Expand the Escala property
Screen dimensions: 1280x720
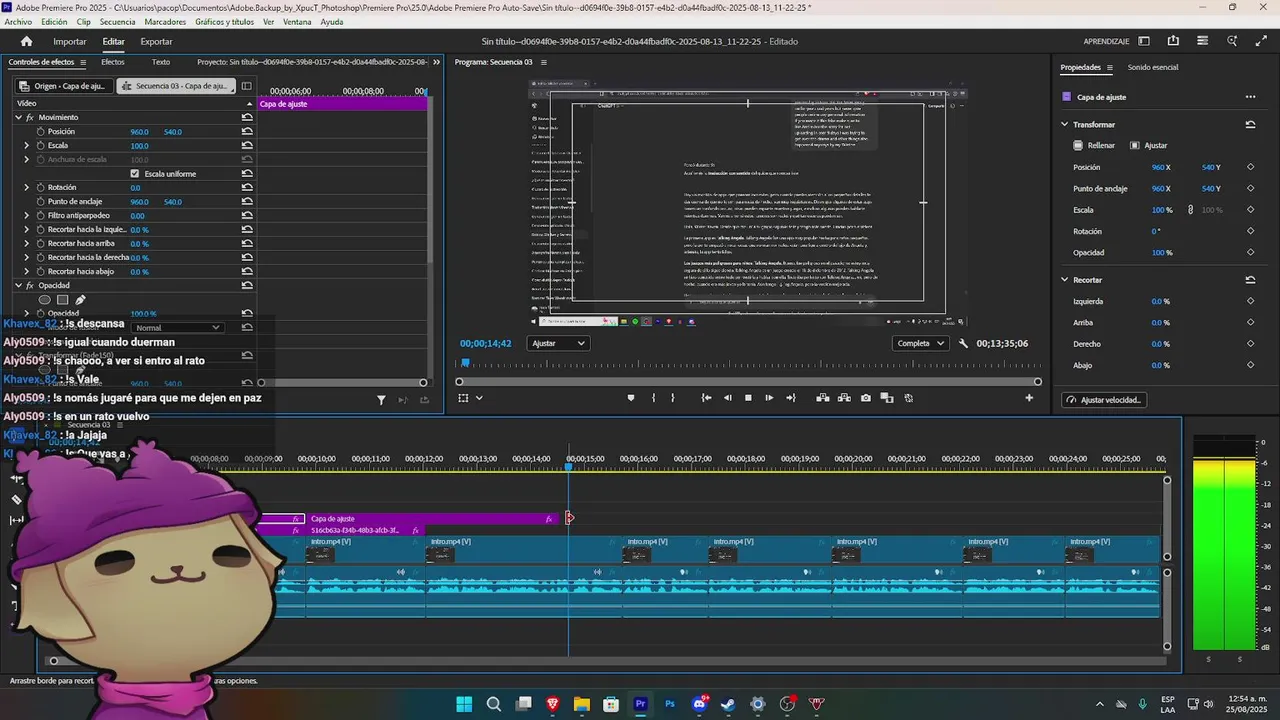tap(27, 145)
